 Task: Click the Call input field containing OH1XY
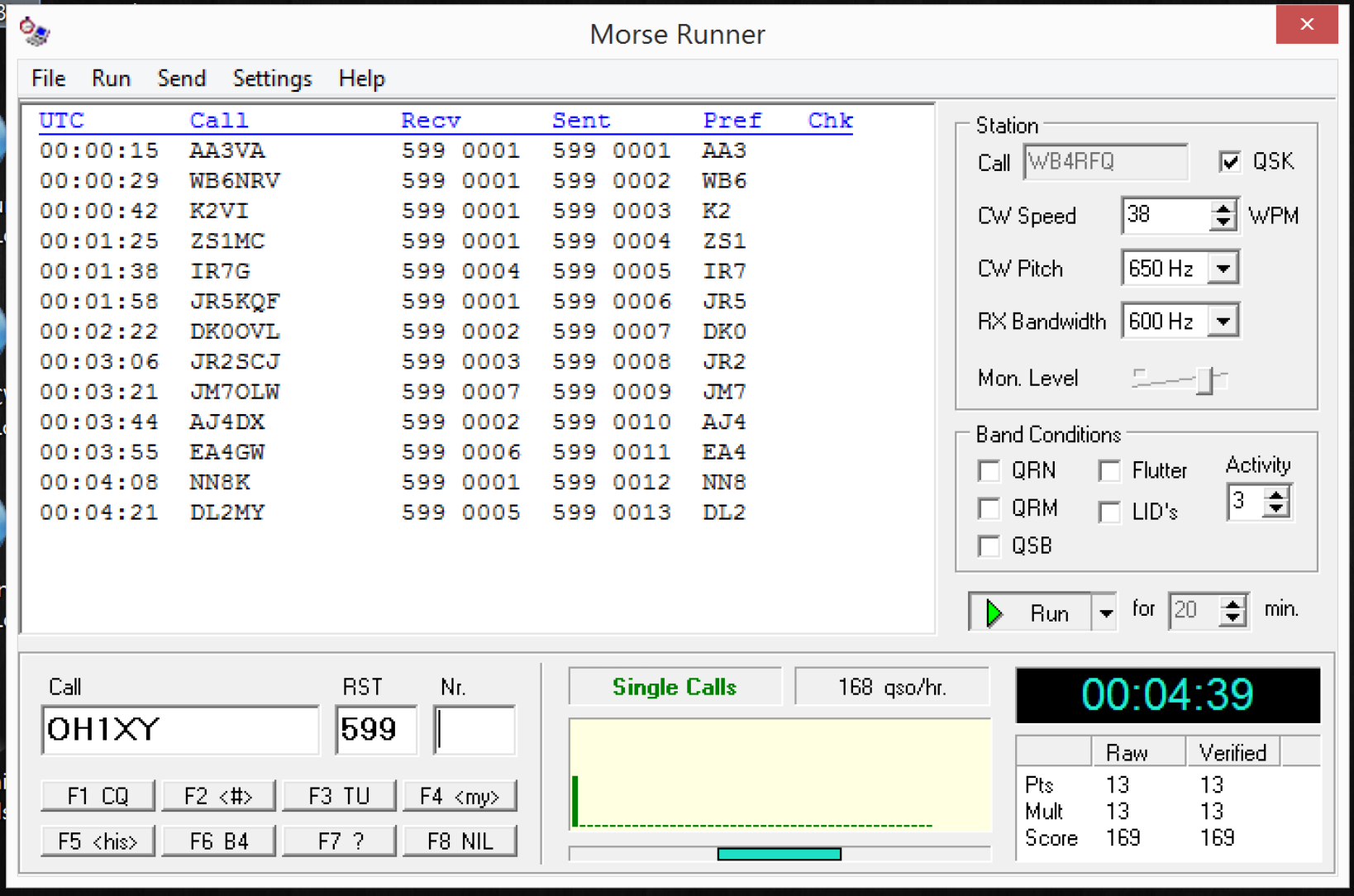point(180,730)
